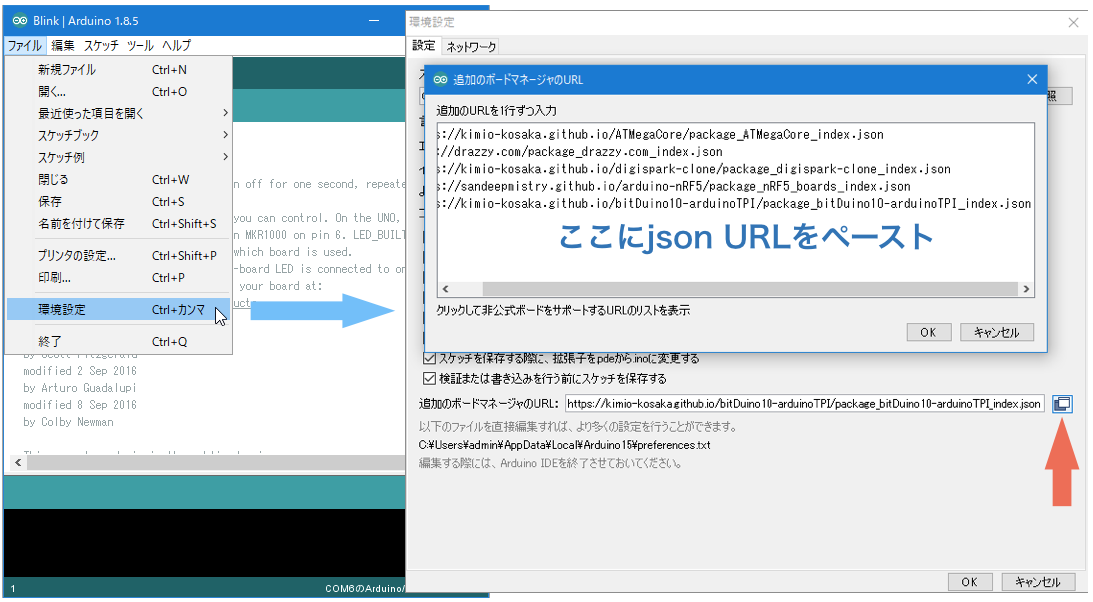Image resolution: width=1093 pixels, height=602 pixels.
Task: Minimize the Blink Arduino window
Action: point(374,20)
